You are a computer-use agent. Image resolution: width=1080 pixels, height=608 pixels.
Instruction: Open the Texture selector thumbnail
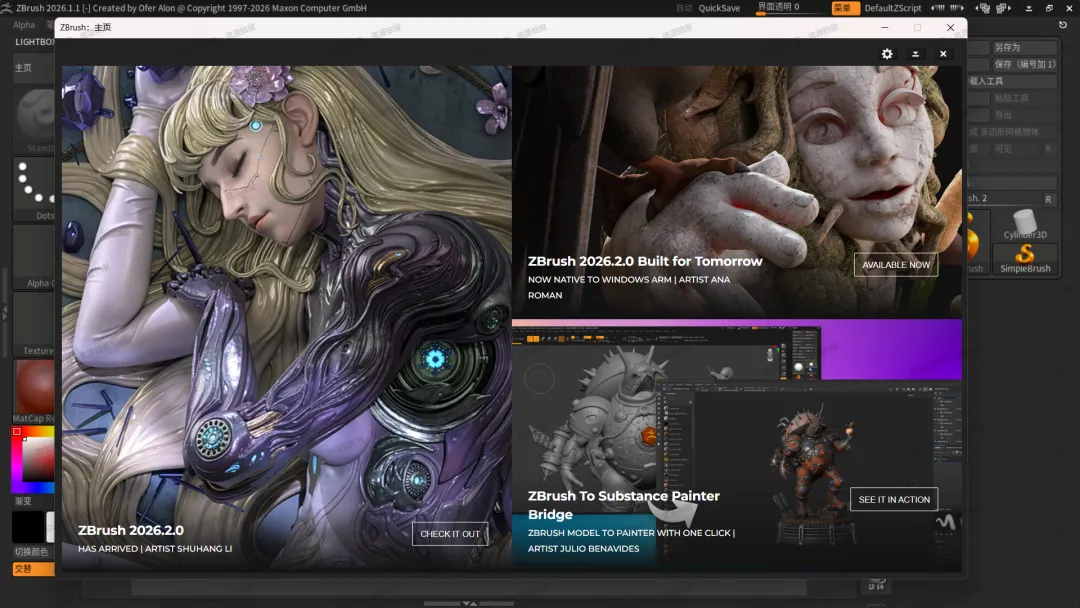[34, 323]
